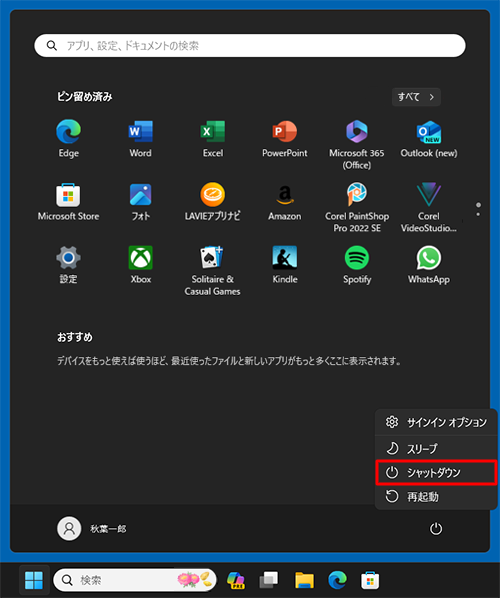The height and width of the screenshot is (598, 500).
Task: Open Outlook (new) app
Action: [x=429, y=139]
